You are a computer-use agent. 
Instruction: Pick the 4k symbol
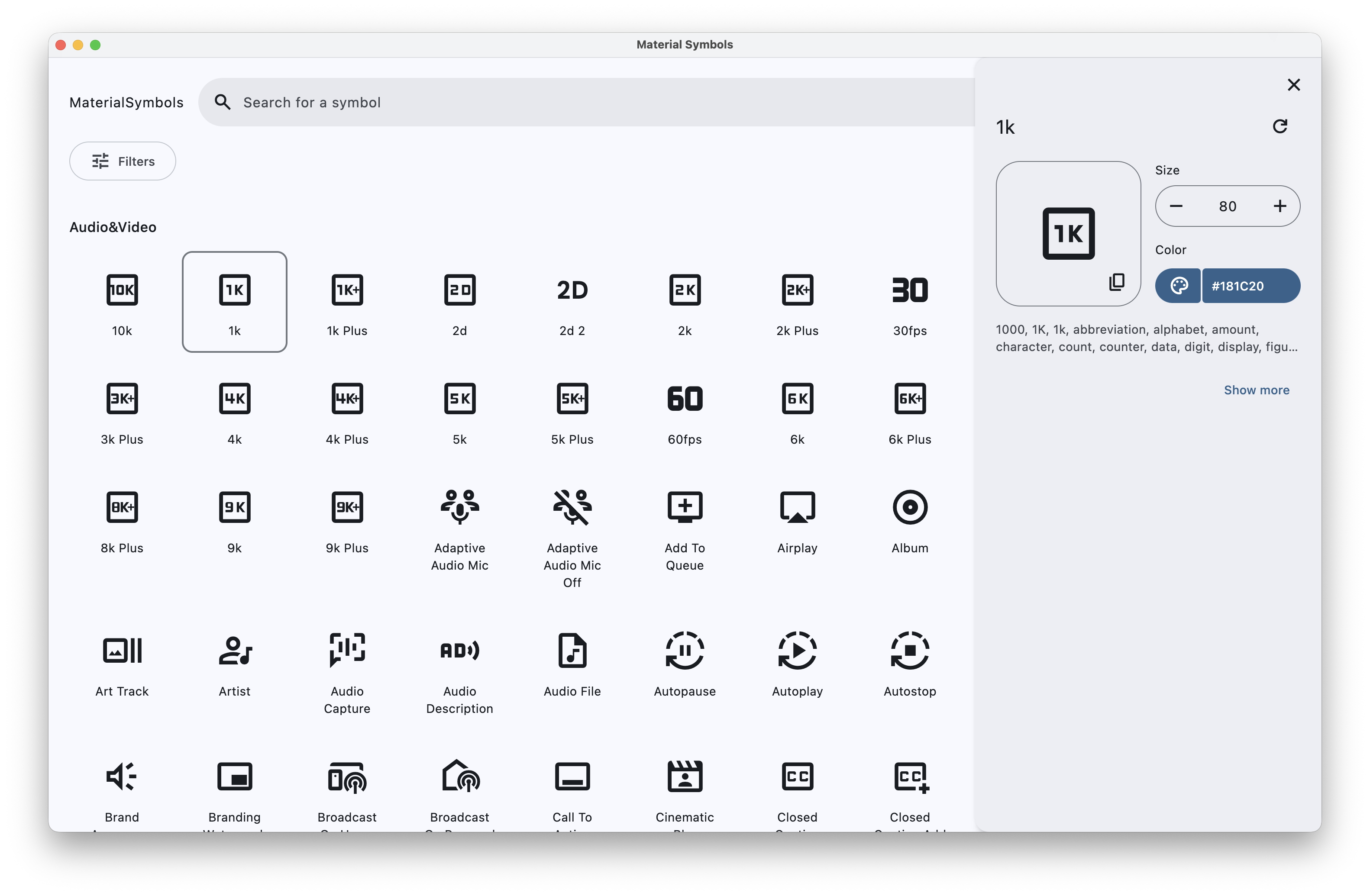point(234,410)
